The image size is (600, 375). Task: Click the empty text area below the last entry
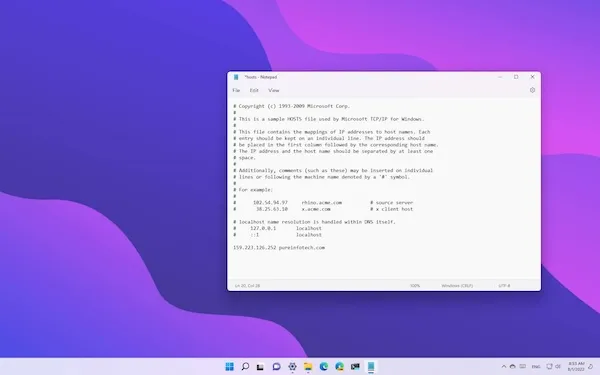click(383, 266)
